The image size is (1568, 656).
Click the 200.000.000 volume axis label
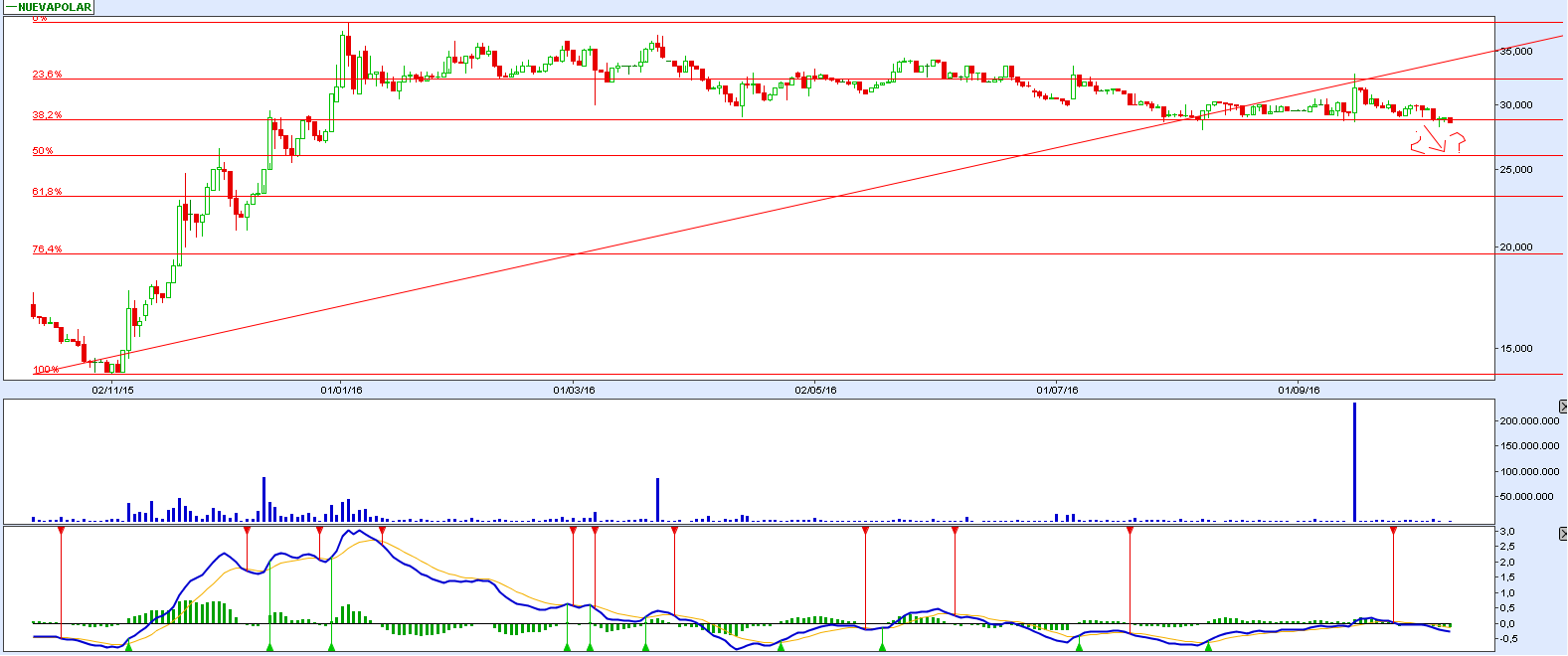[x=1528, y=421]
